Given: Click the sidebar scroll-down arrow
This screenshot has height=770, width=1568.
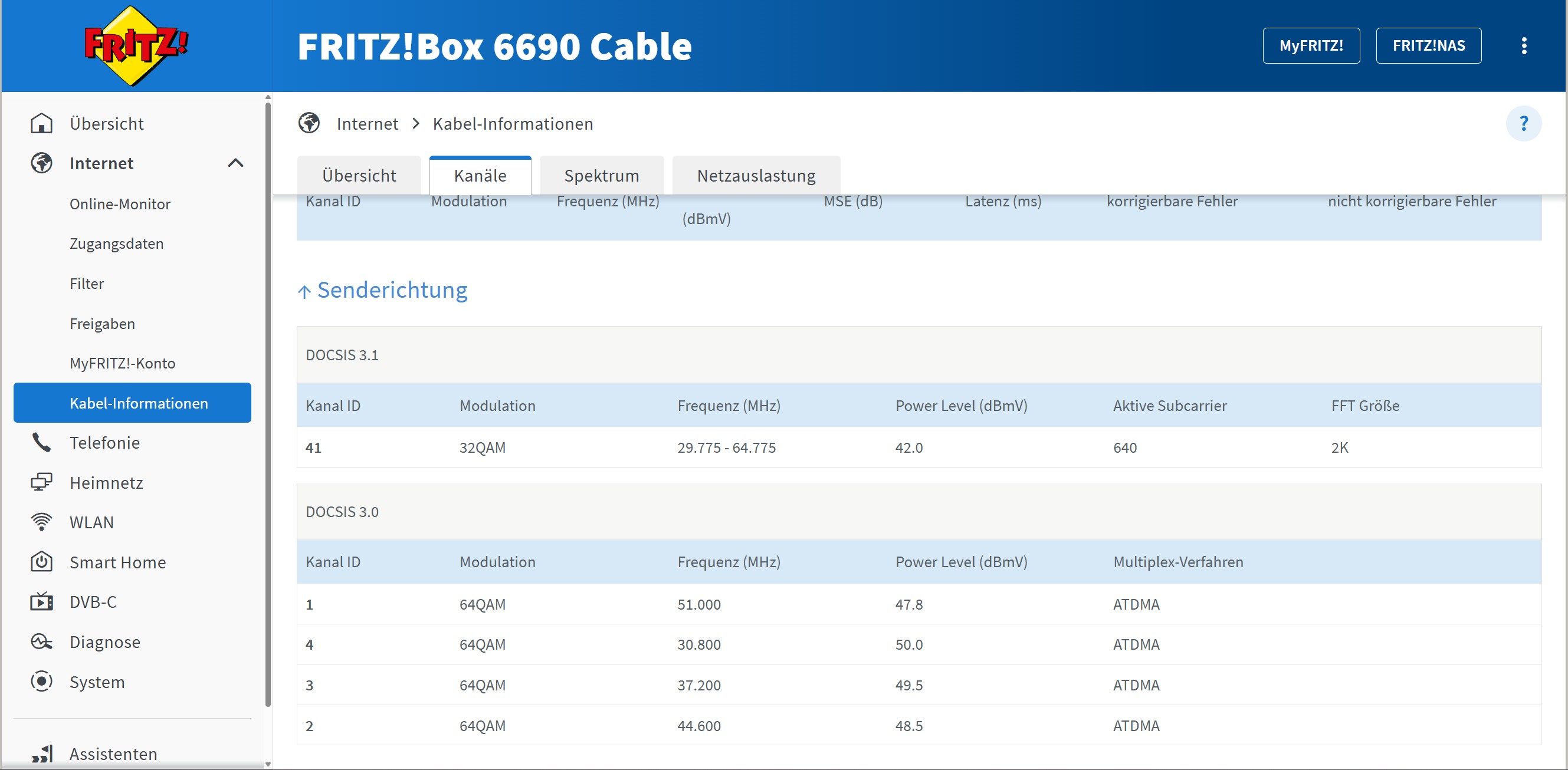Looking at the screenshot, I should pos(268,764).
